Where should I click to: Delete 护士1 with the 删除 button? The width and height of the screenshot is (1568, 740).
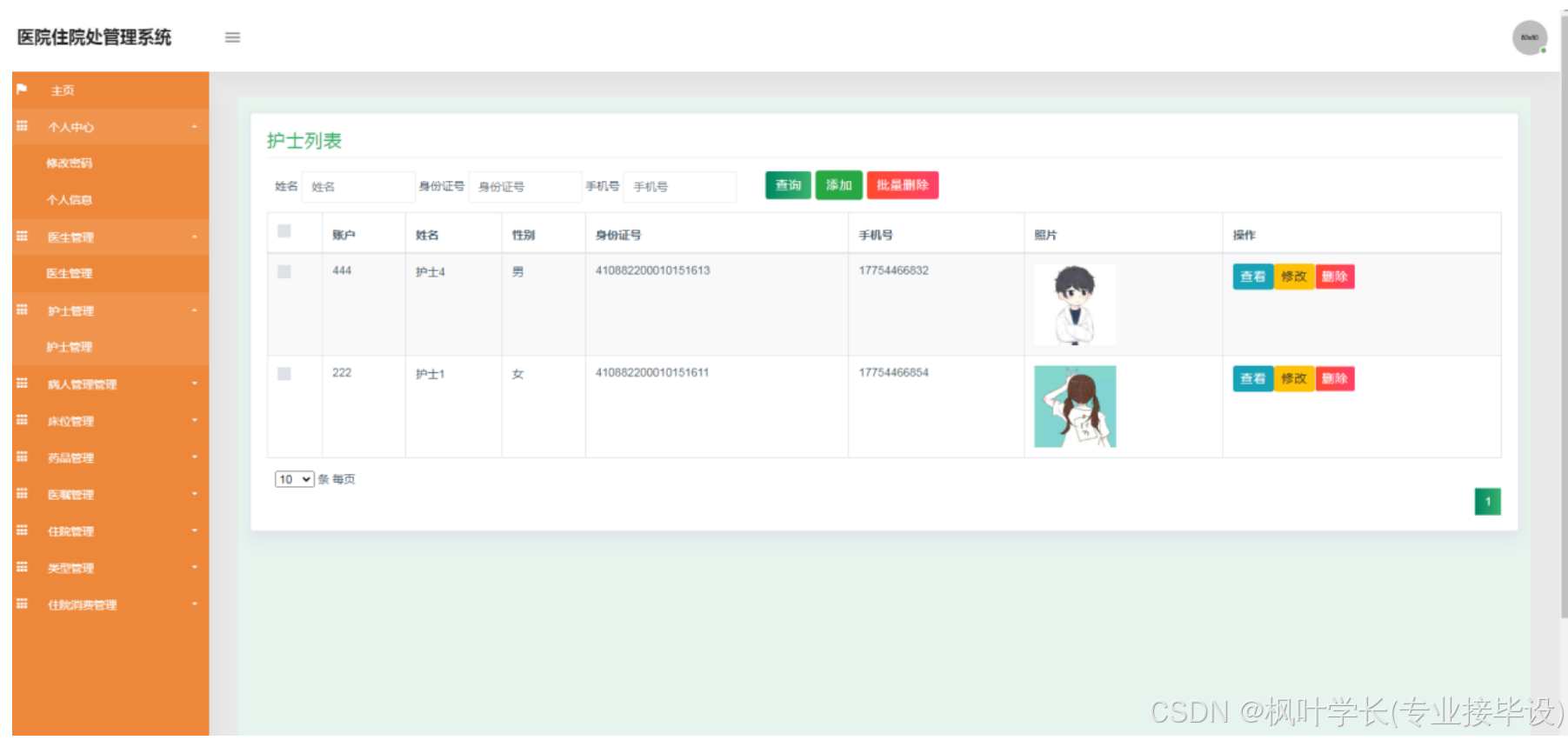point(1335,378)
